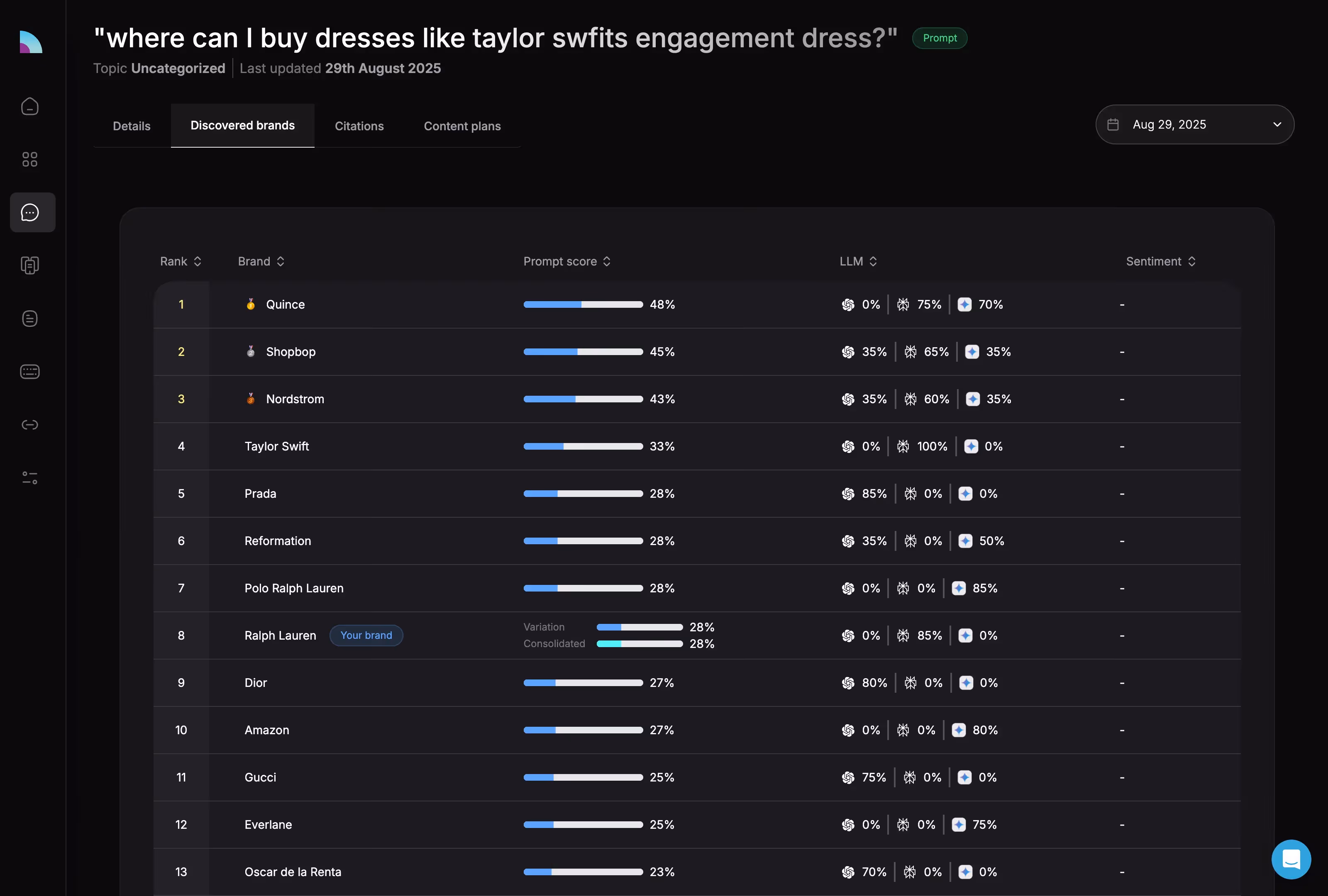Image resolution: width=1328 pixels, height=896 pixels.
Task: Click the app logo at top-left
Action: coord(31,42)
